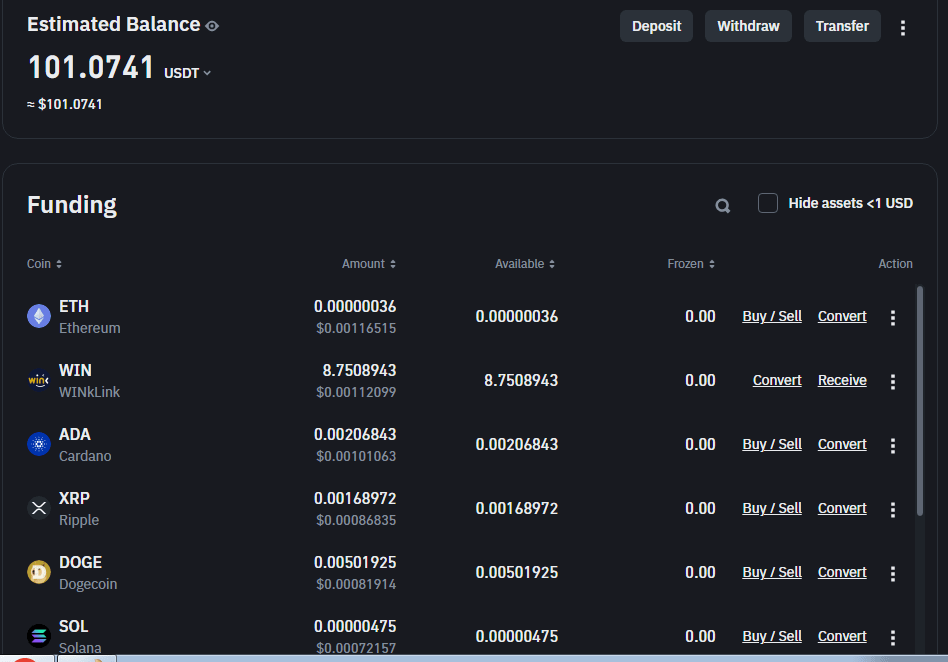Click the Cardano coin icon
948x662 pixels.
coord(39,444)
